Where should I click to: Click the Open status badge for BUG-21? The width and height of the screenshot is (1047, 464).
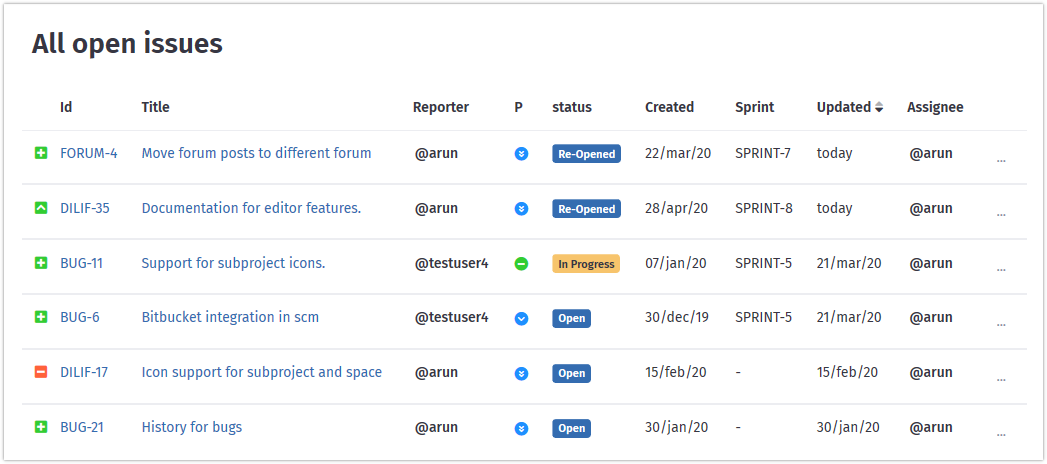(571, 429)
